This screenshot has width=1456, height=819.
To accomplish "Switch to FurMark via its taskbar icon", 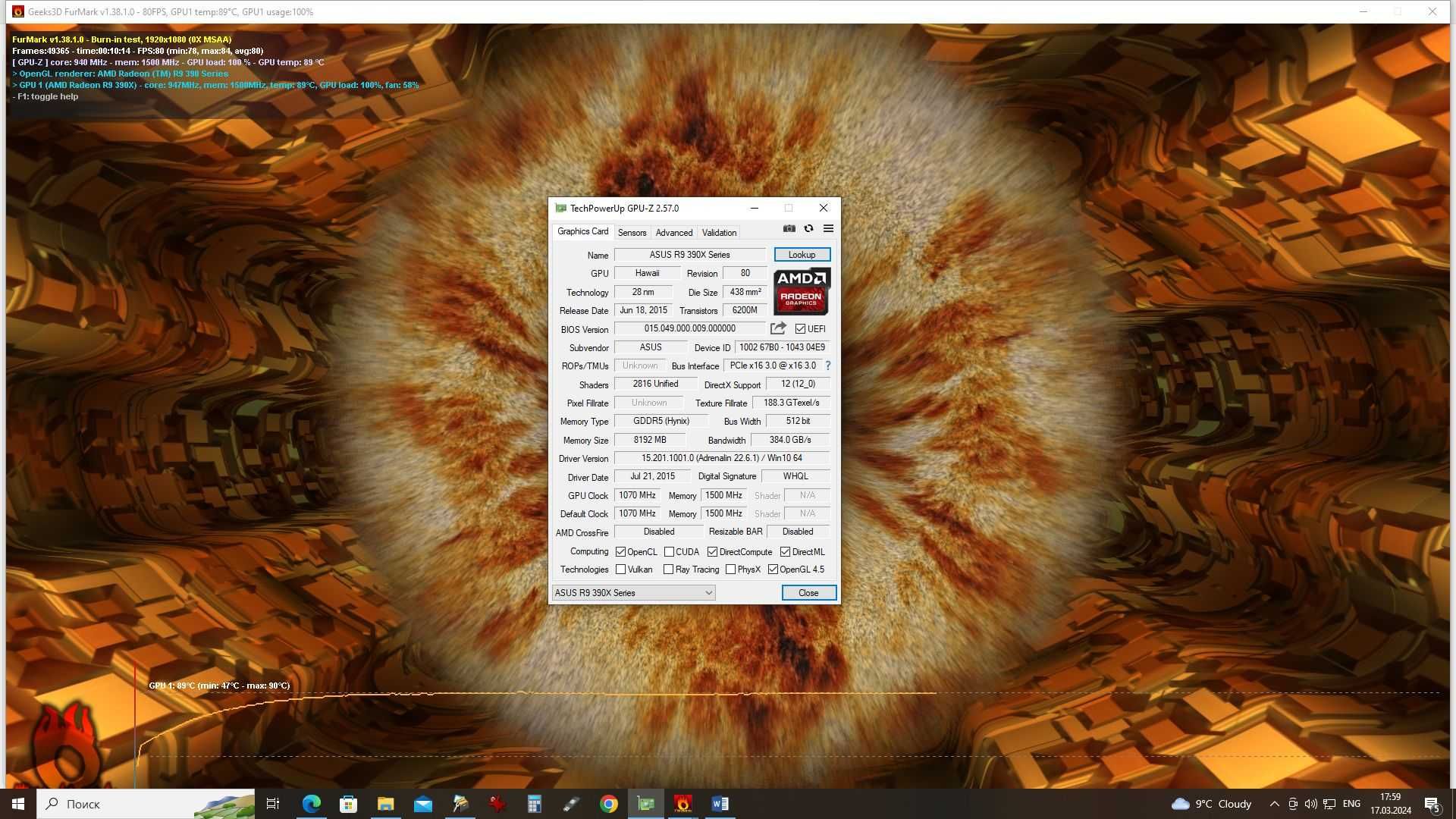I will (682, 804).
